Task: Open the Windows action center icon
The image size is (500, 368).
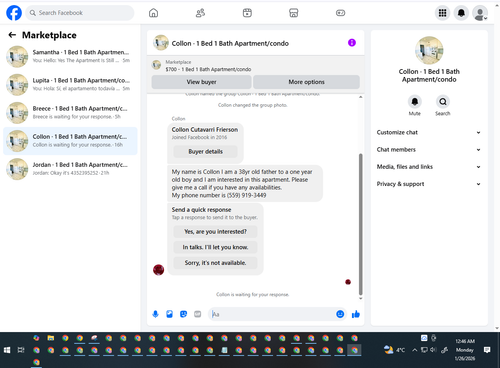Action: [487, 350]
